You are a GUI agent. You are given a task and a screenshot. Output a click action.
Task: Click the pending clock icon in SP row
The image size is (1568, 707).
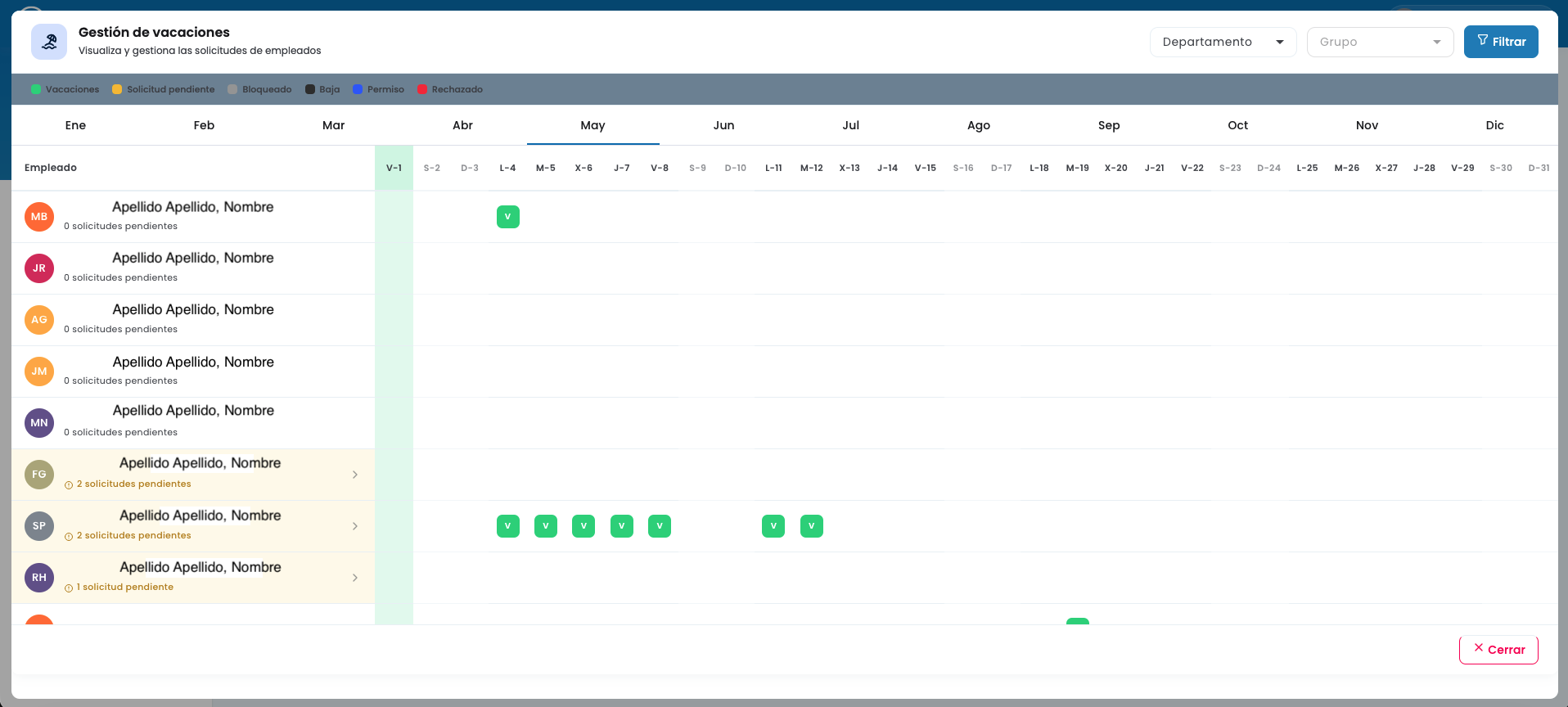click(69, 537)
